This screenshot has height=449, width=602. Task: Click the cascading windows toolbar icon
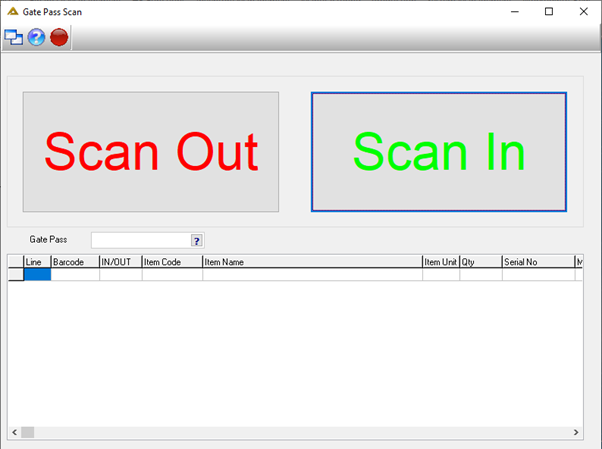click(13, 37)
